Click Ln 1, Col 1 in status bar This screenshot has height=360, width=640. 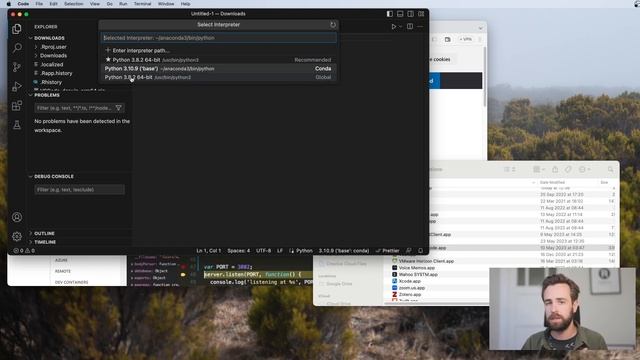[x=209, y=251]
